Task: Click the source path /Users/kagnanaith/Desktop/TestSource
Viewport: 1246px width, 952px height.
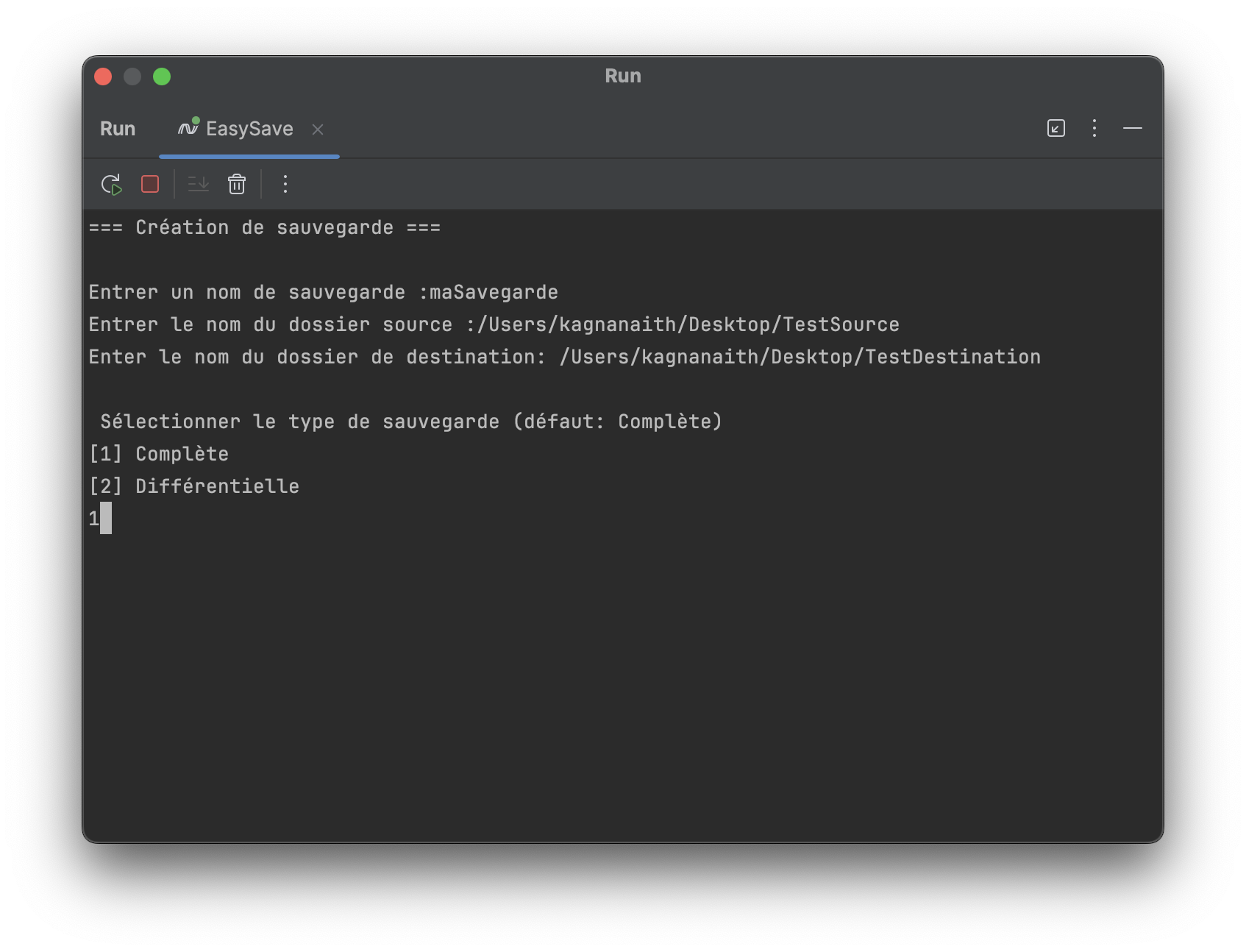Action: point(688,324)
